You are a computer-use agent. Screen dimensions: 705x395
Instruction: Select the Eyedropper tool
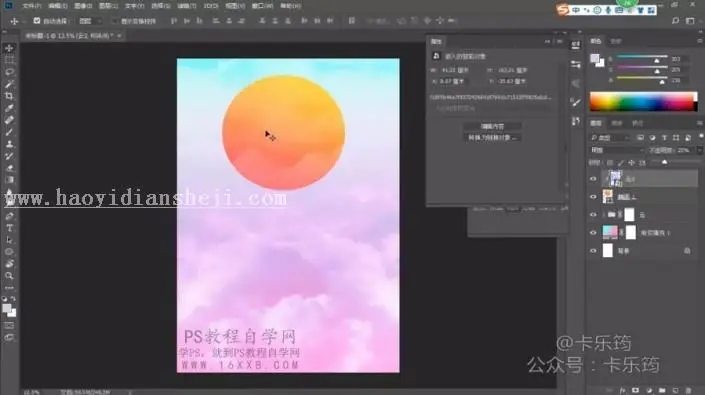coord(9,108)
